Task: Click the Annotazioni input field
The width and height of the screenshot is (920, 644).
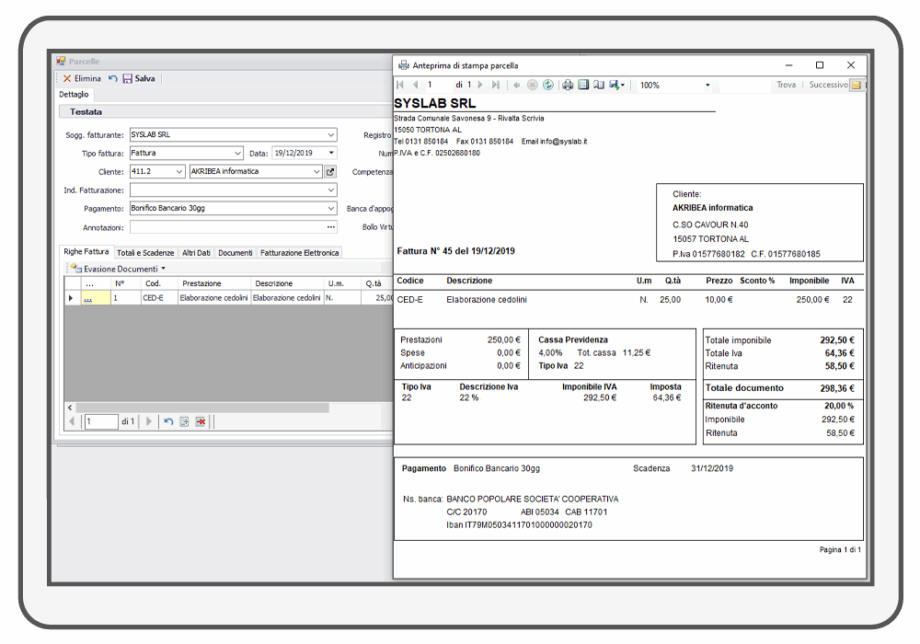Action: click(x=228, y=227)
